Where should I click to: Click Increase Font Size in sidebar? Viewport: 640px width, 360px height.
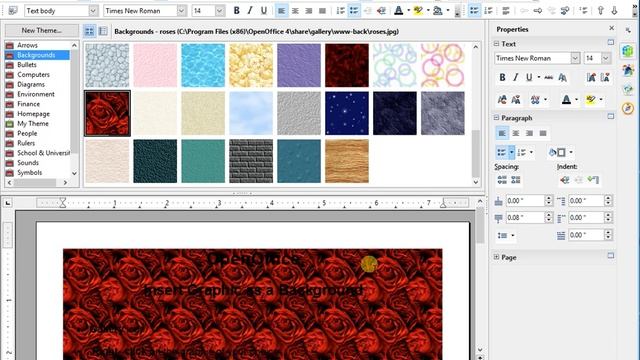[591, 77]
